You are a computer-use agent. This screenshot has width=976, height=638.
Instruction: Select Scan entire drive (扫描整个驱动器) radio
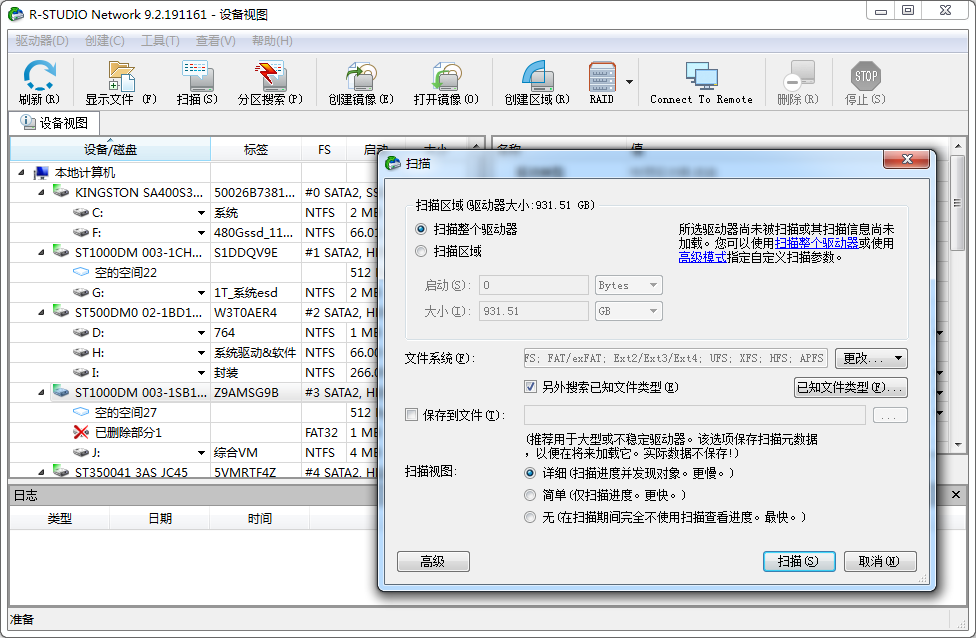(x=421, y=229)
